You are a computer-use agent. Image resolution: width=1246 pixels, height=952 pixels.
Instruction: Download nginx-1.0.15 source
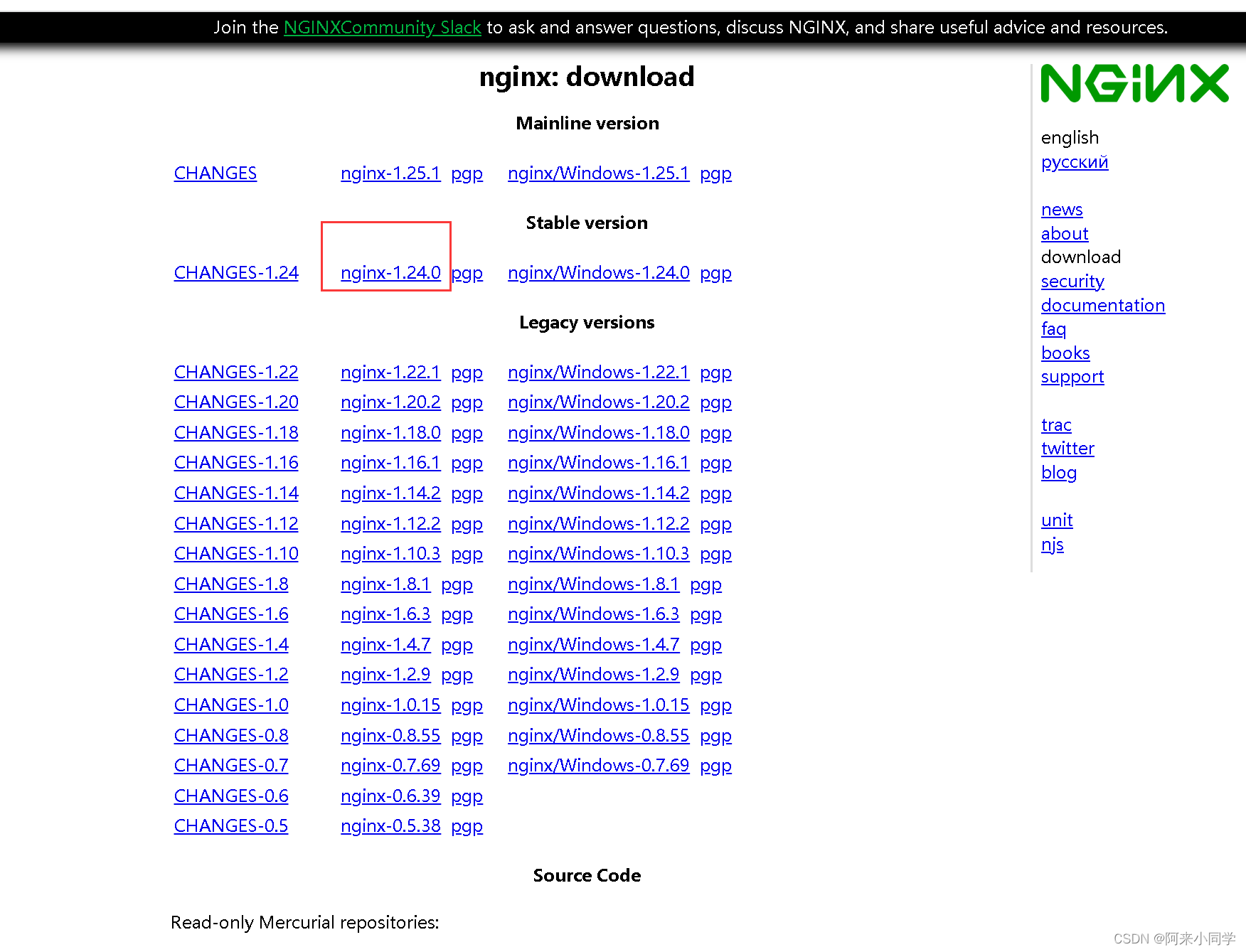click(x=390, y=705)
